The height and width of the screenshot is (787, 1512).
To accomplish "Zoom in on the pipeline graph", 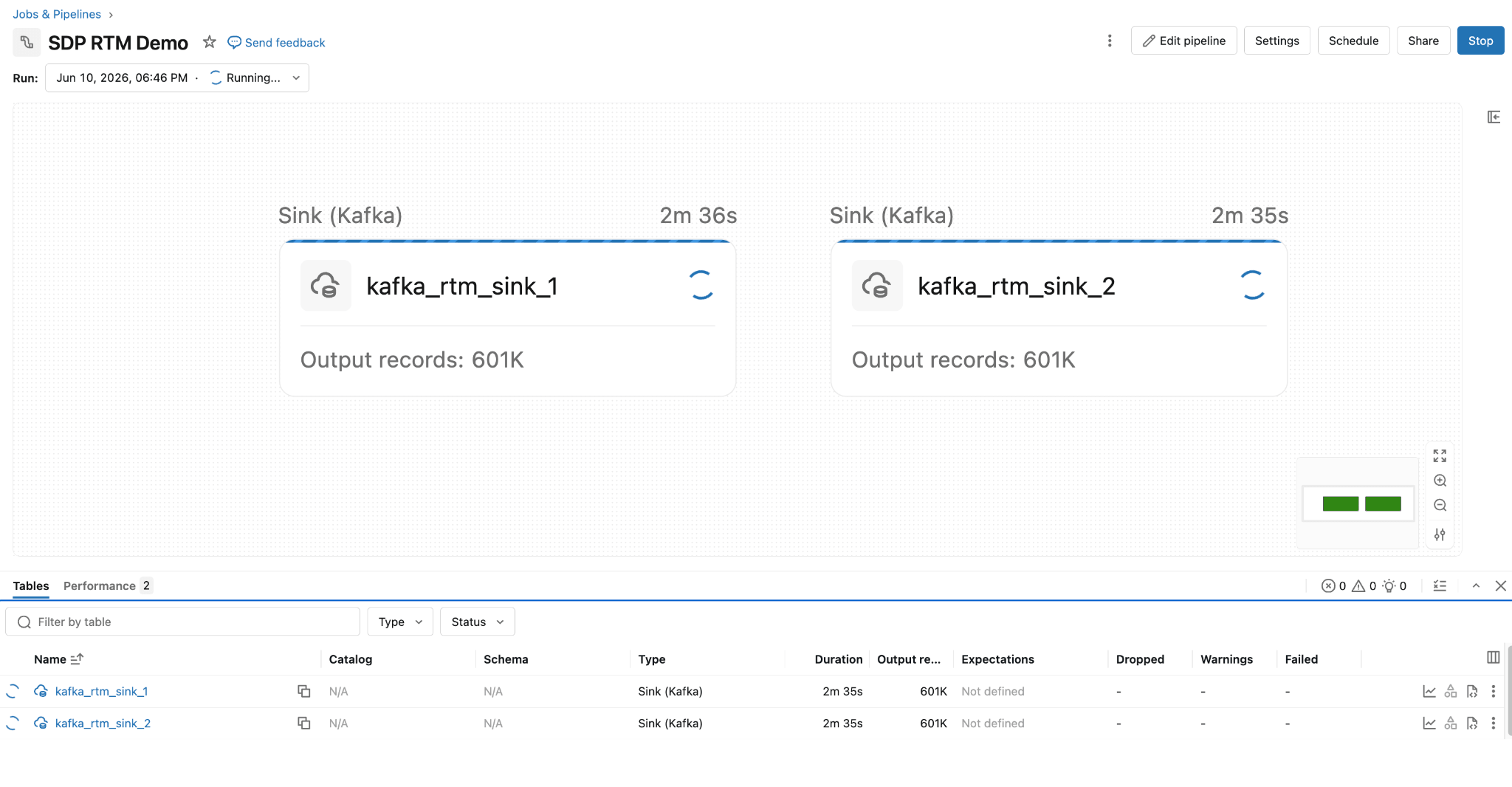I will click(x=1440, y=481).
